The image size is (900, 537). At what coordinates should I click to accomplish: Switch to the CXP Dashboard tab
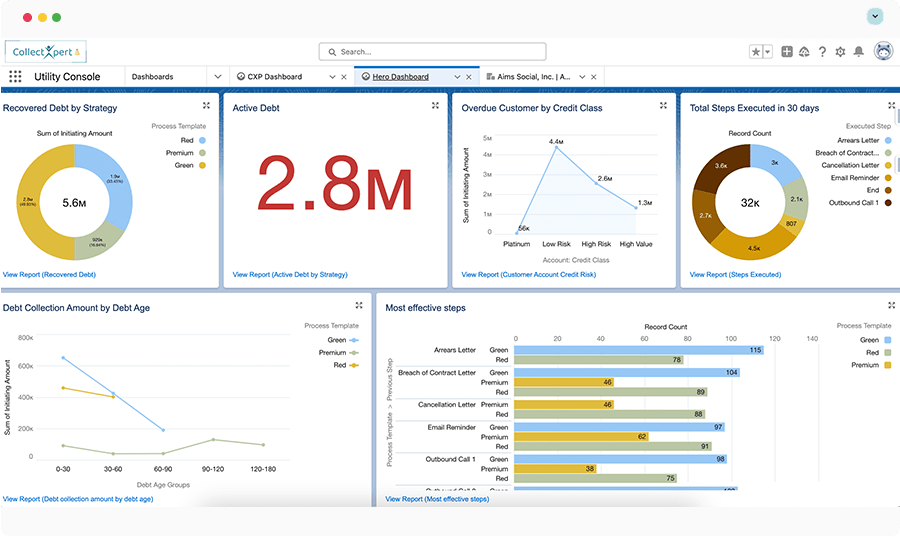(x=274, y=77)
